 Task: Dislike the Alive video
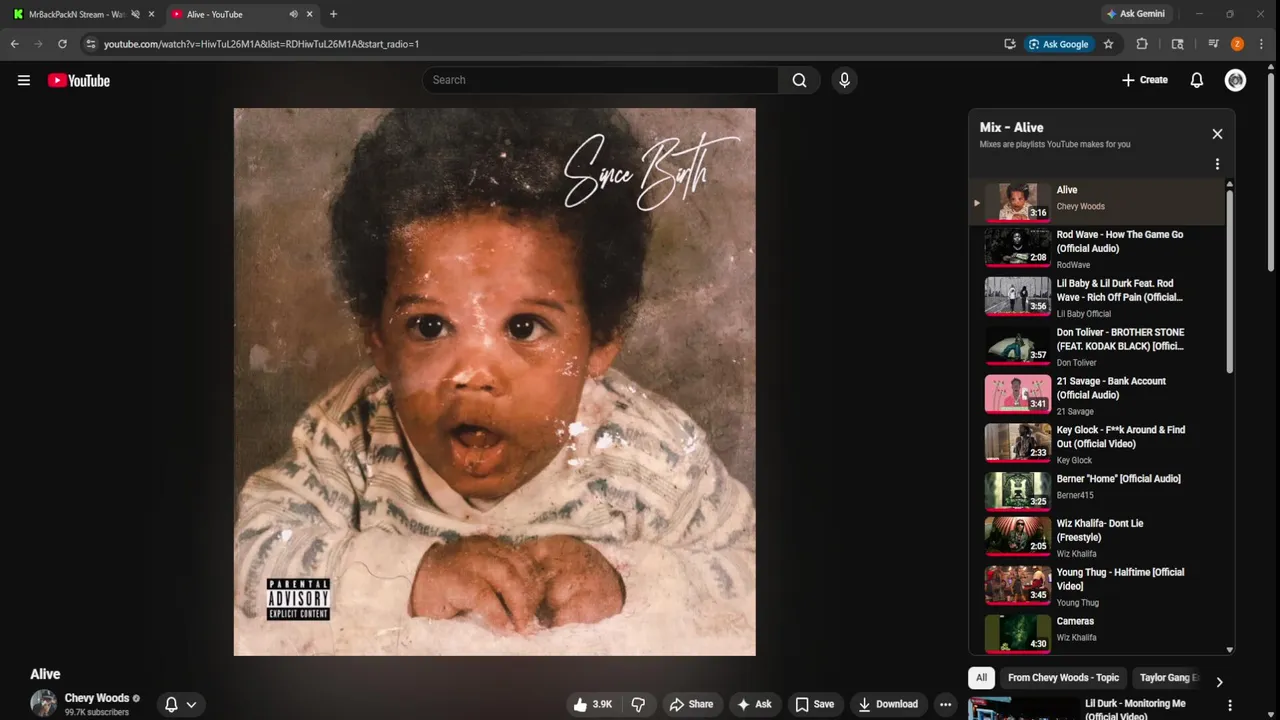point(638,704)
